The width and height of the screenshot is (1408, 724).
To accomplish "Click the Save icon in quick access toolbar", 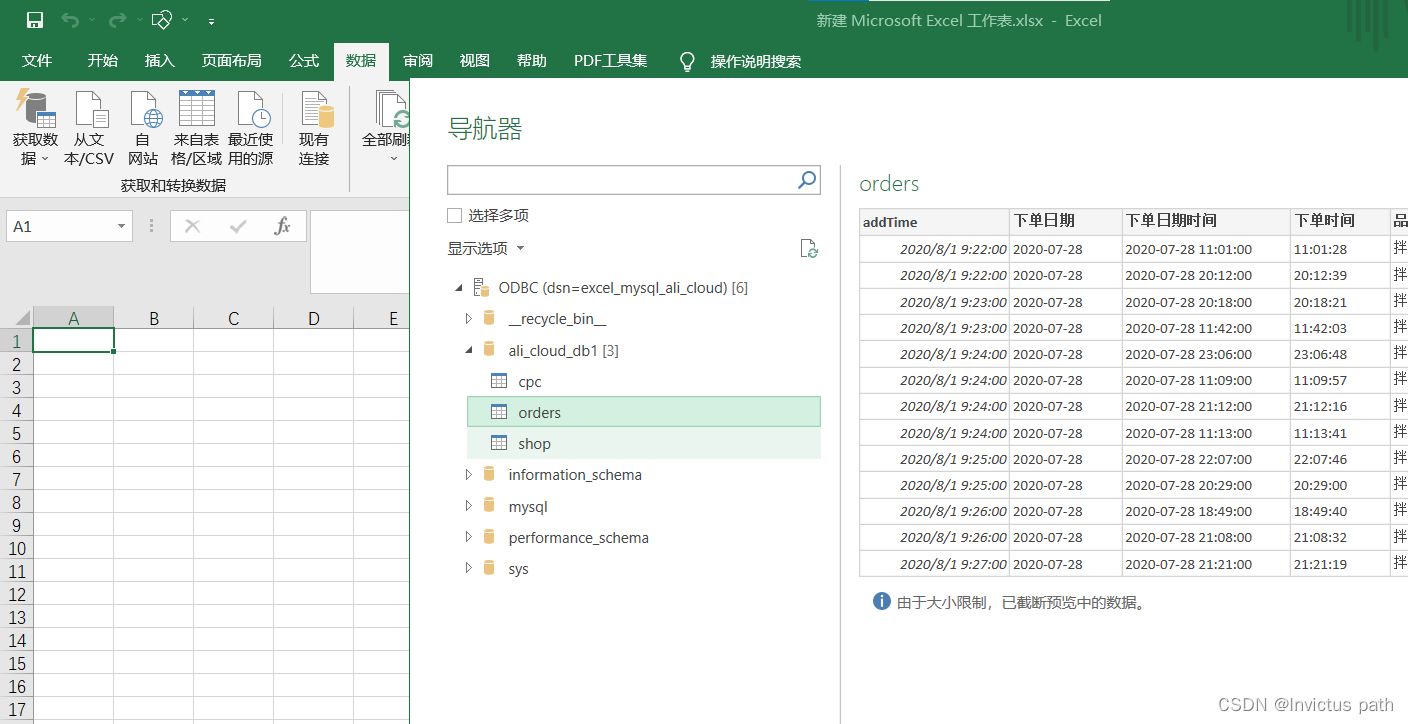I will tap(34, 20).
